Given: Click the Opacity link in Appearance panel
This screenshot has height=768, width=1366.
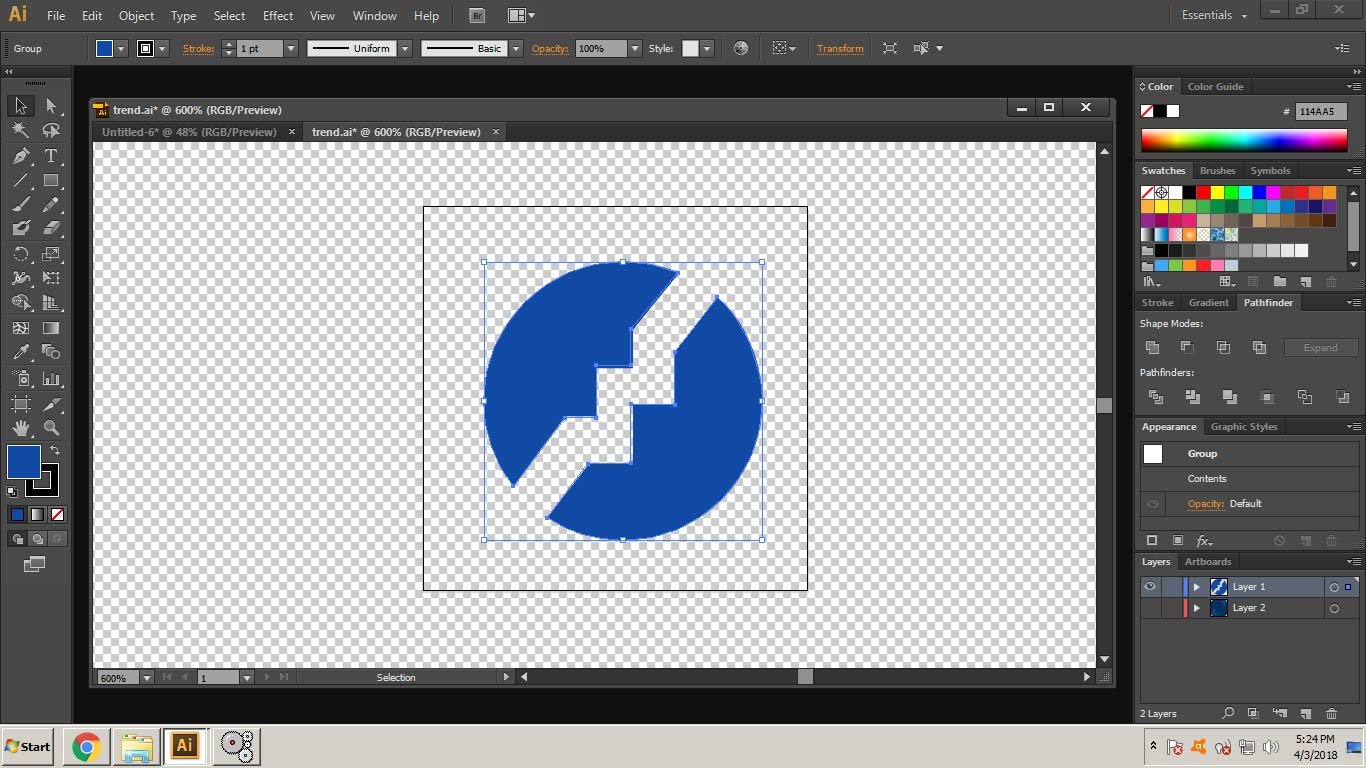Looking at the screenshot, I should [x=1206, y=504].
